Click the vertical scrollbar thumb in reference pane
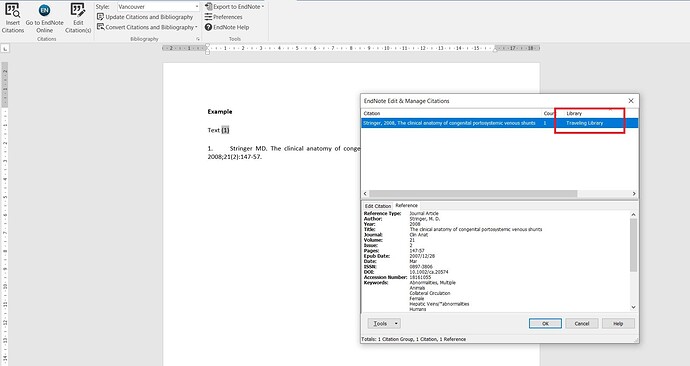 [x=633, y=245]
